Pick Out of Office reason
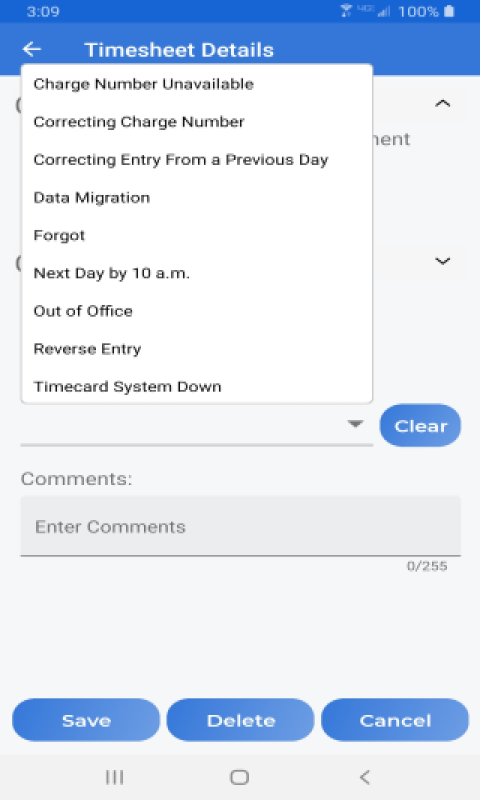 click(x=196, y=311)
